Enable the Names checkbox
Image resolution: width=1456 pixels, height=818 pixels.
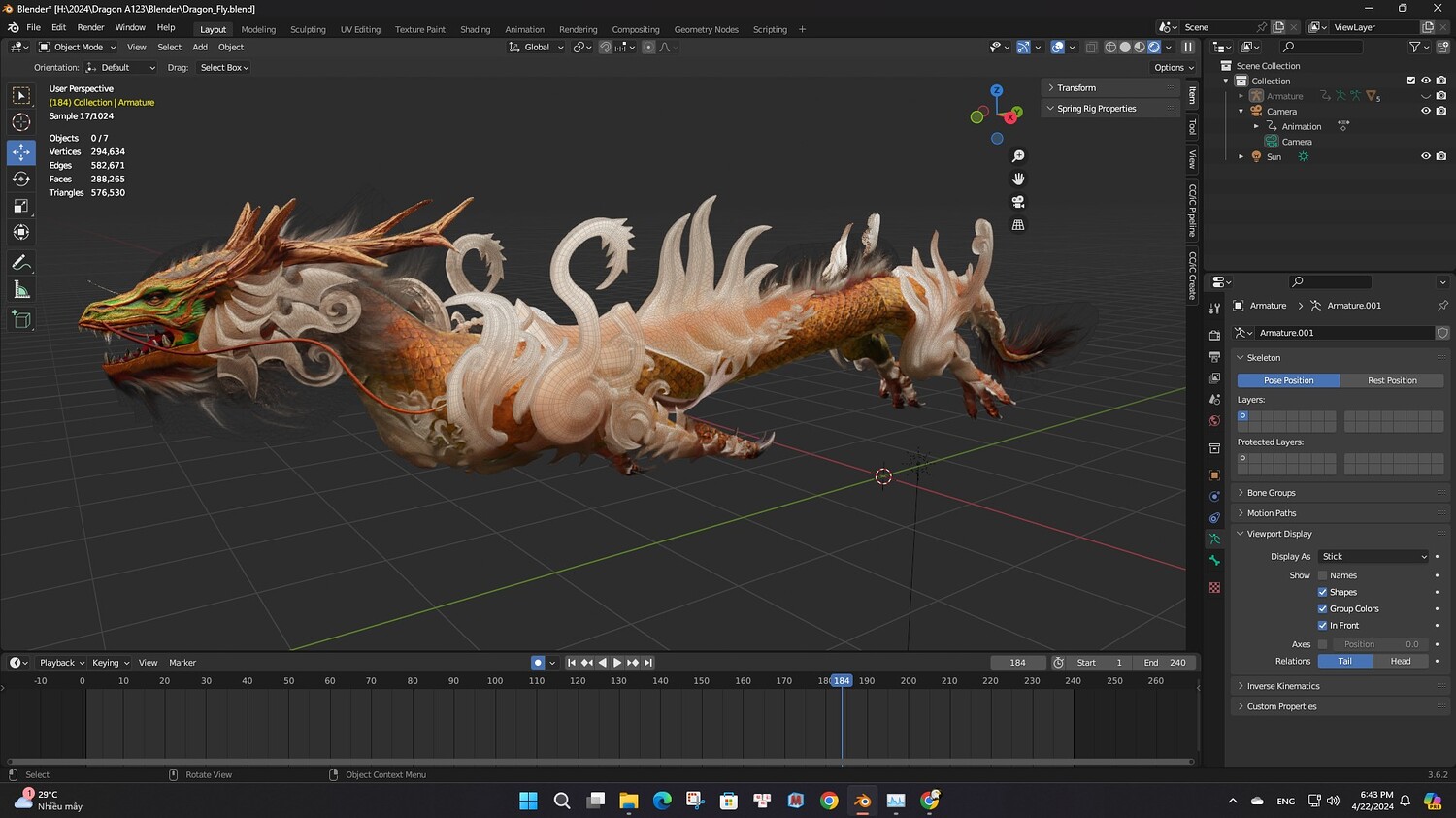click(x=1322, y=575)
